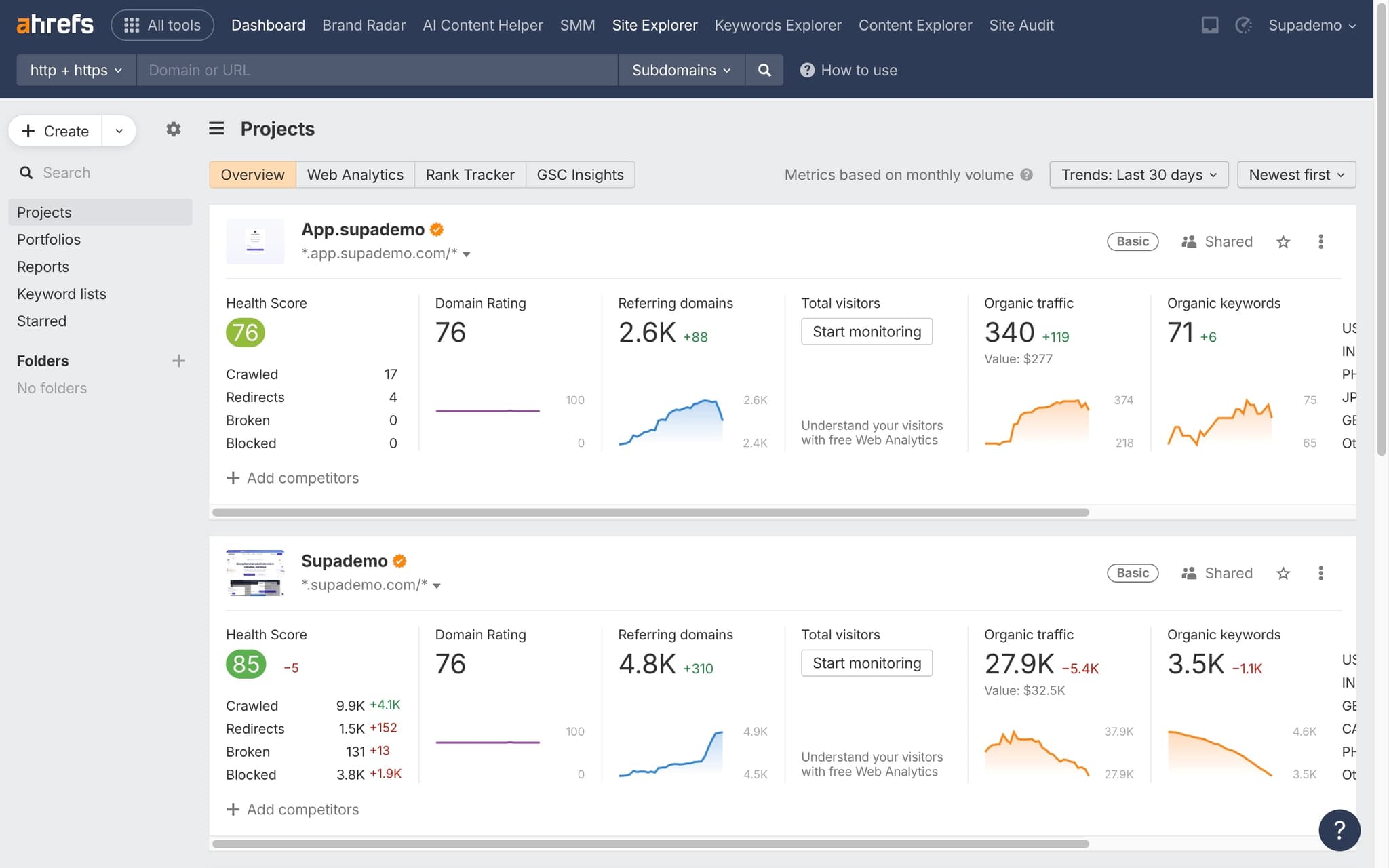Star the Supademo project
The height and width of the screenshot is (868, 1389).
pyautogui.click(x=1283, y=573)
